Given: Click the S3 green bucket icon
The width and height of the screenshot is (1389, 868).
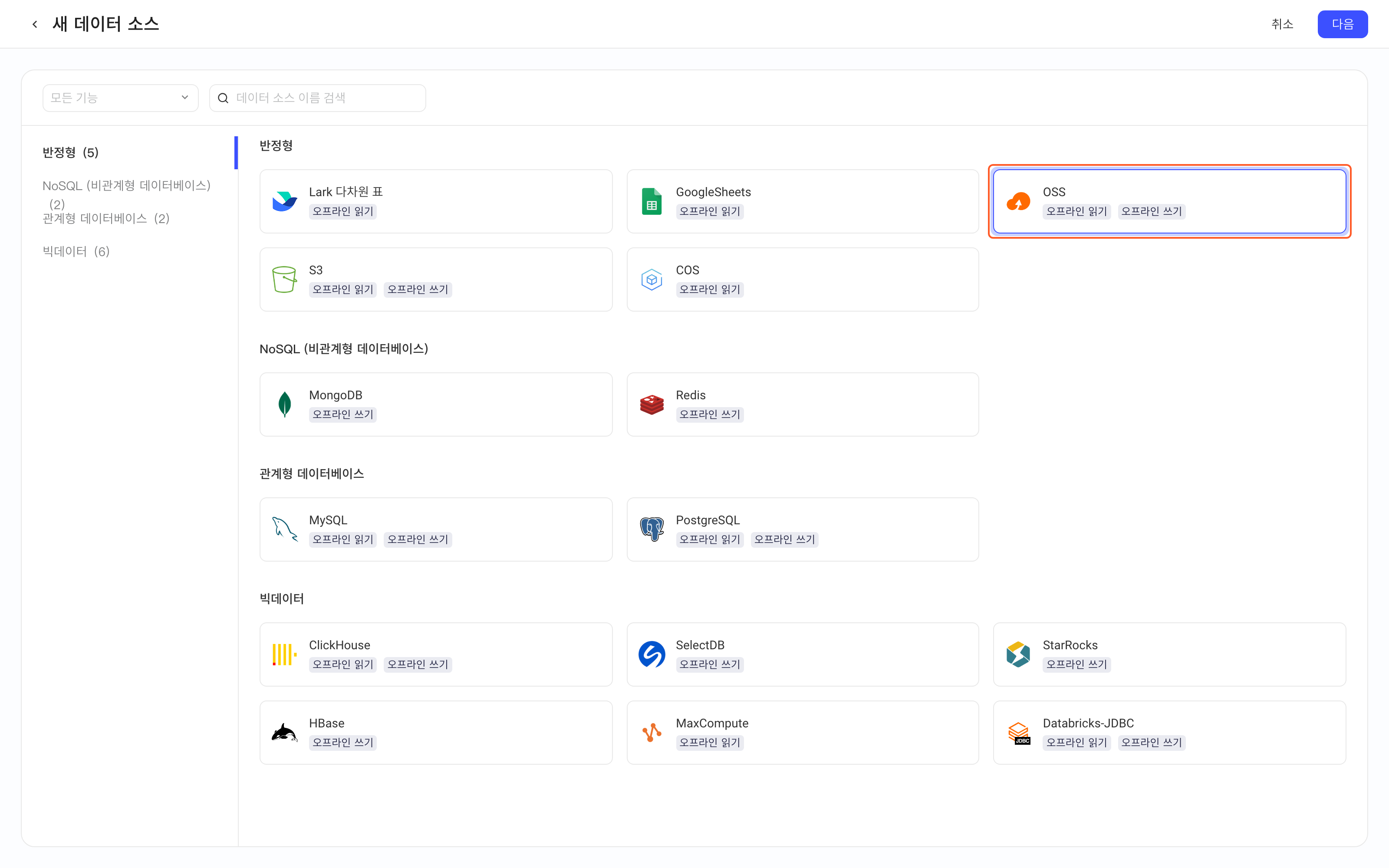Looking at the screenshot, I should click(x=285, y=279).
